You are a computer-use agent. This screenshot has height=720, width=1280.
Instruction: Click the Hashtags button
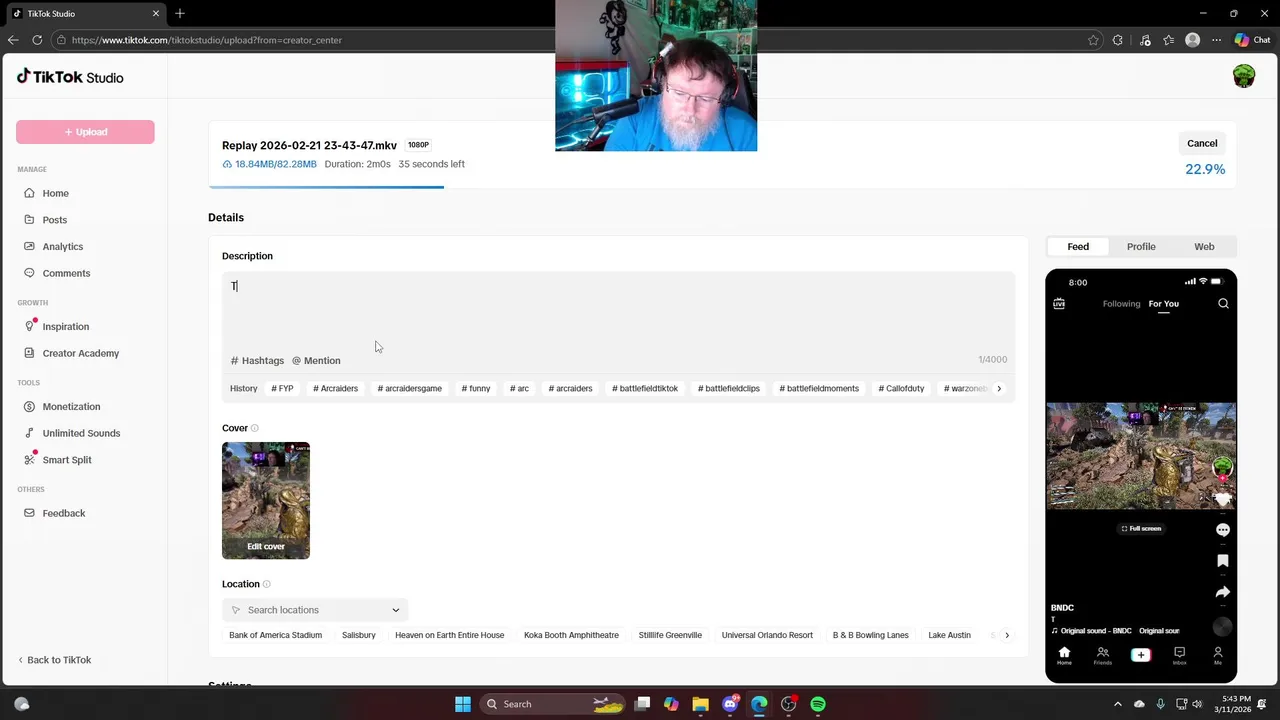[258, 360]
